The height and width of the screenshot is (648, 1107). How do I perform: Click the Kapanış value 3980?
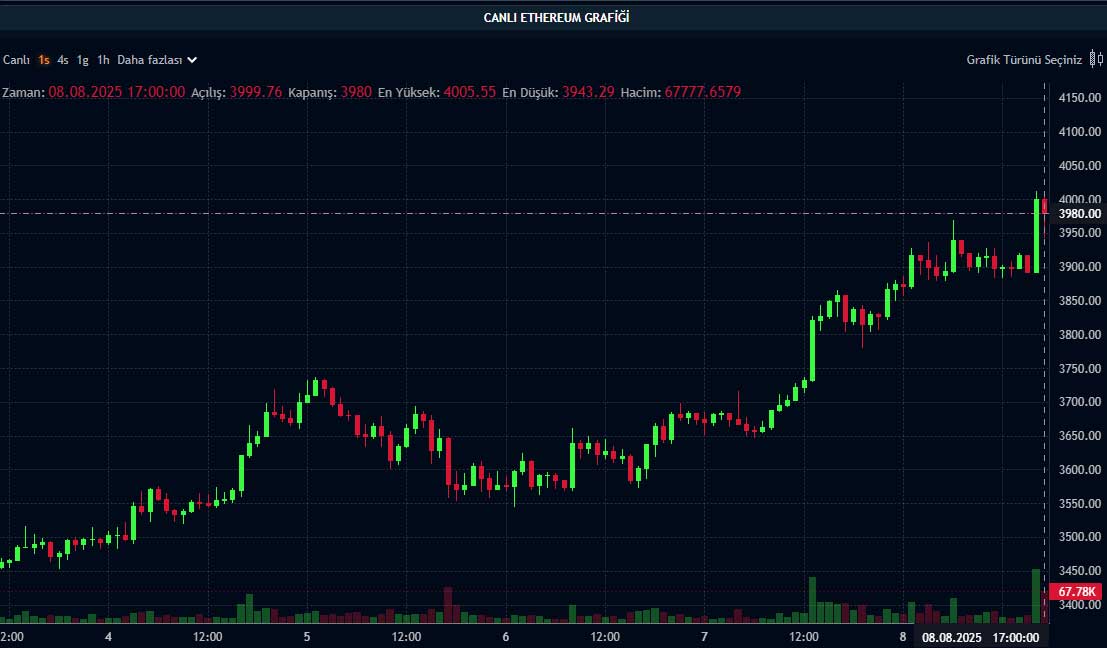356,92
